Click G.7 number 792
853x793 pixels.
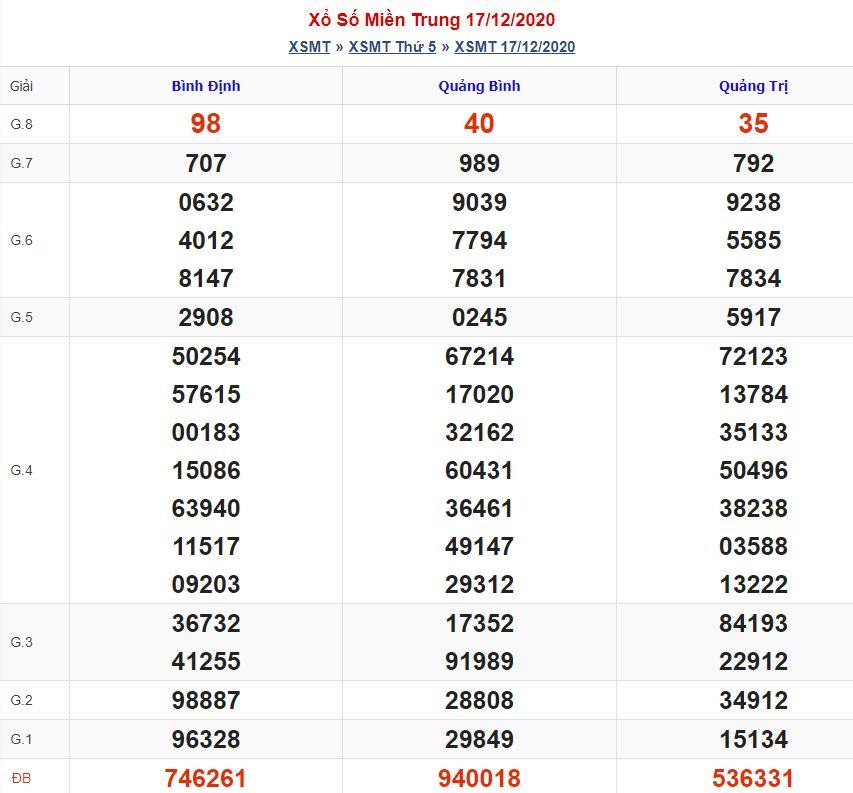click(x=753, y=163)
